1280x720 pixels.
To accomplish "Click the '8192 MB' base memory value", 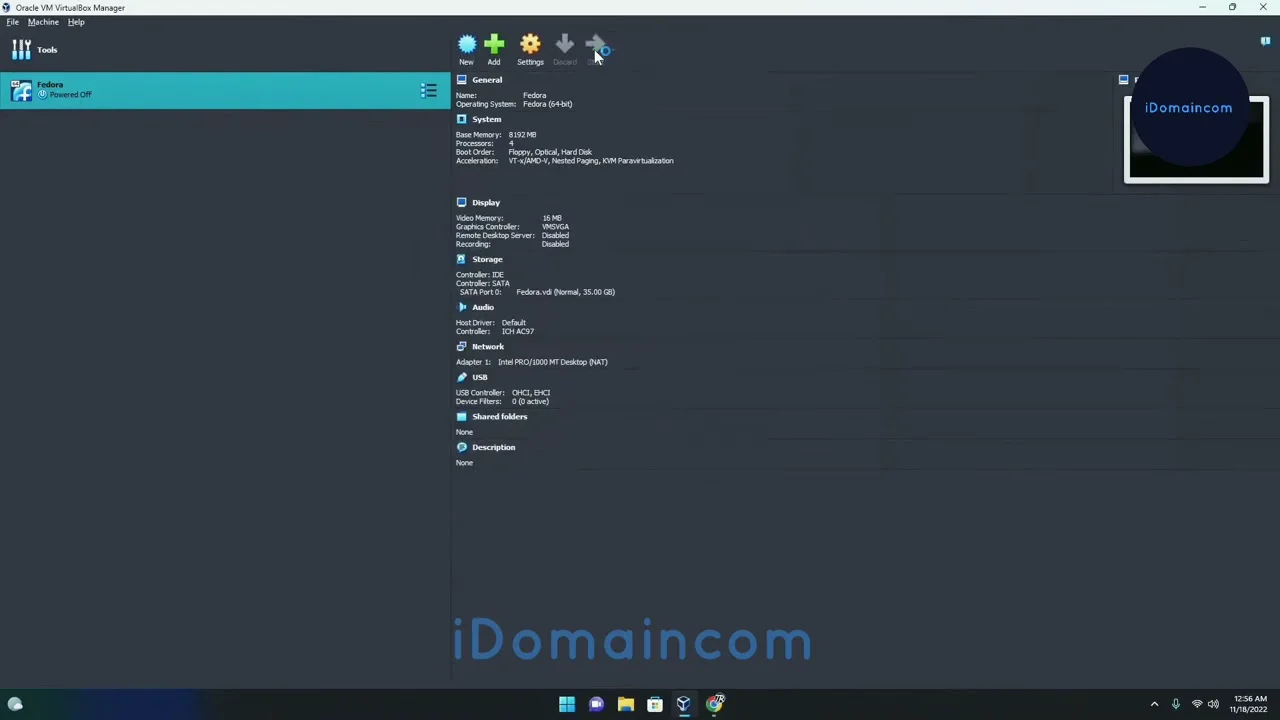I will (522, 135).
